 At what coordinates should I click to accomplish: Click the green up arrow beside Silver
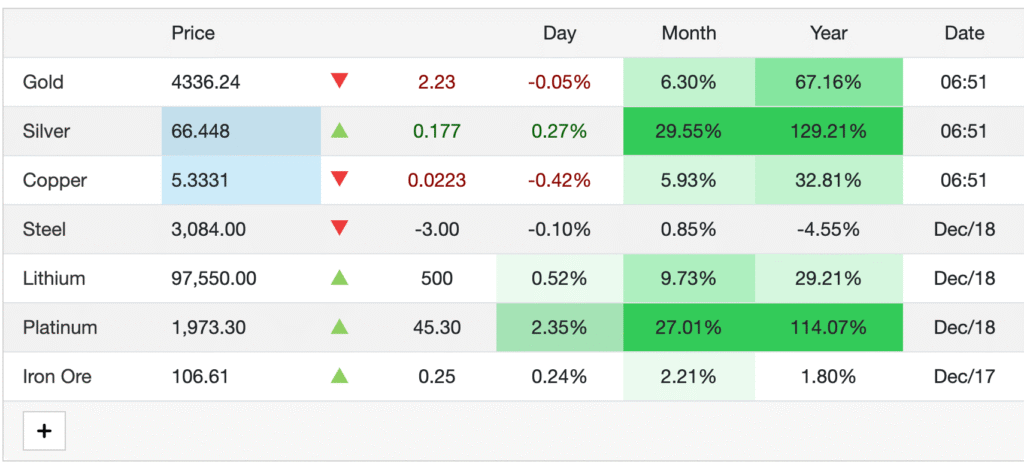point(340,131)
